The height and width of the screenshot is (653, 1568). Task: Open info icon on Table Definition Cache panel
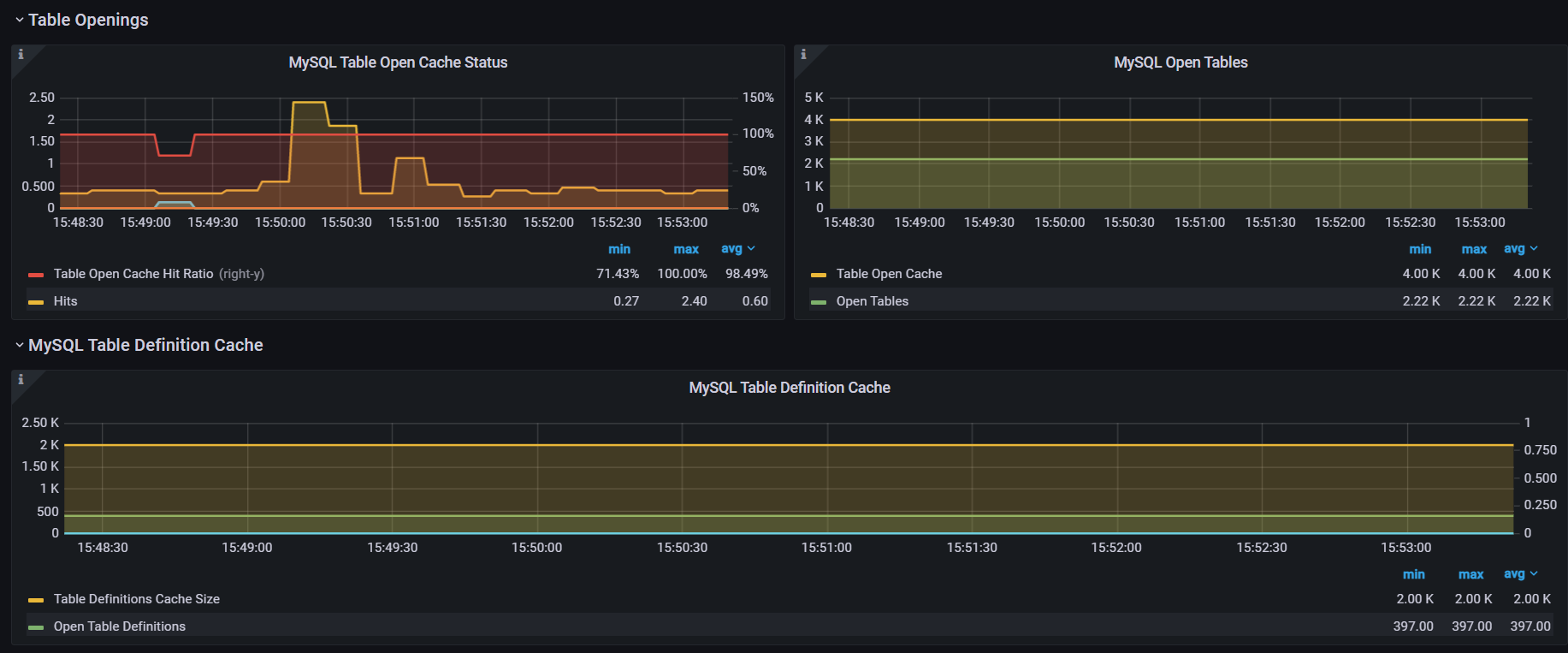tap(21, 379)
